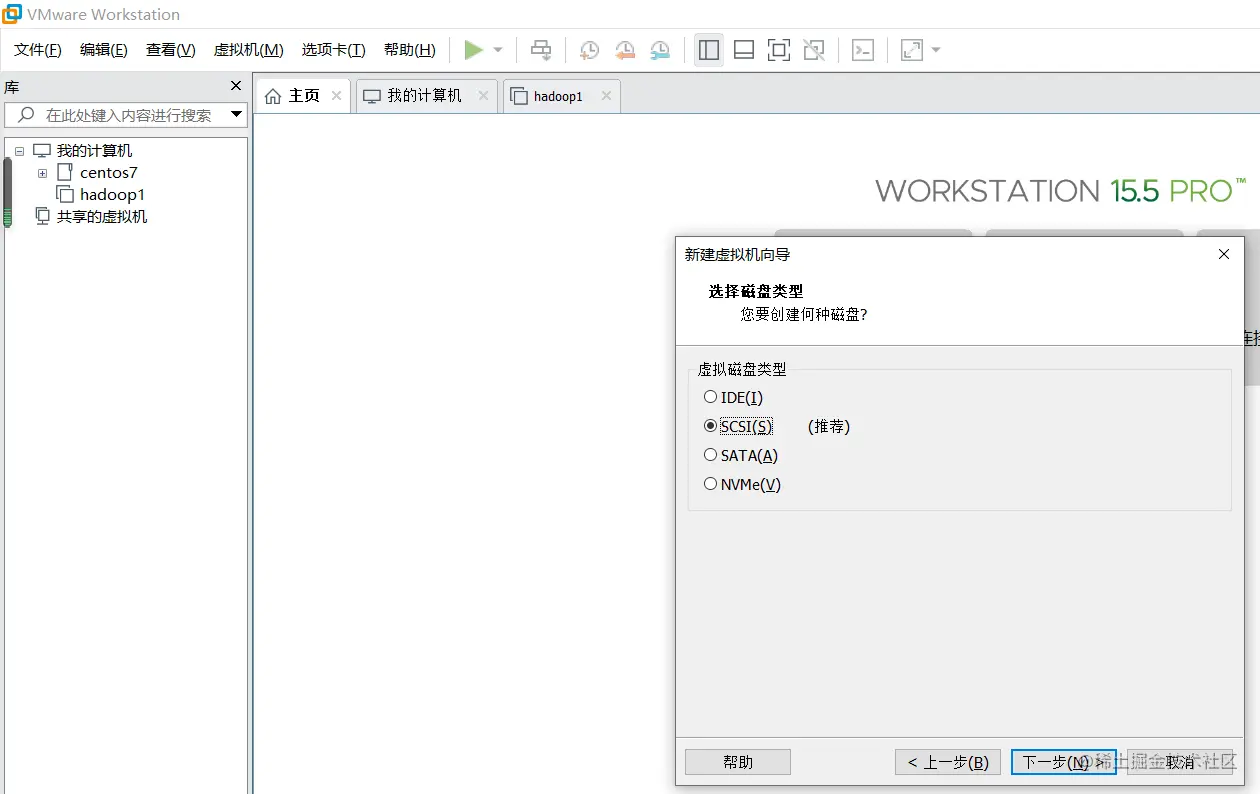Select the SCSI(S) disk type radio button
1260x794 pixels.
coord(710,426)
